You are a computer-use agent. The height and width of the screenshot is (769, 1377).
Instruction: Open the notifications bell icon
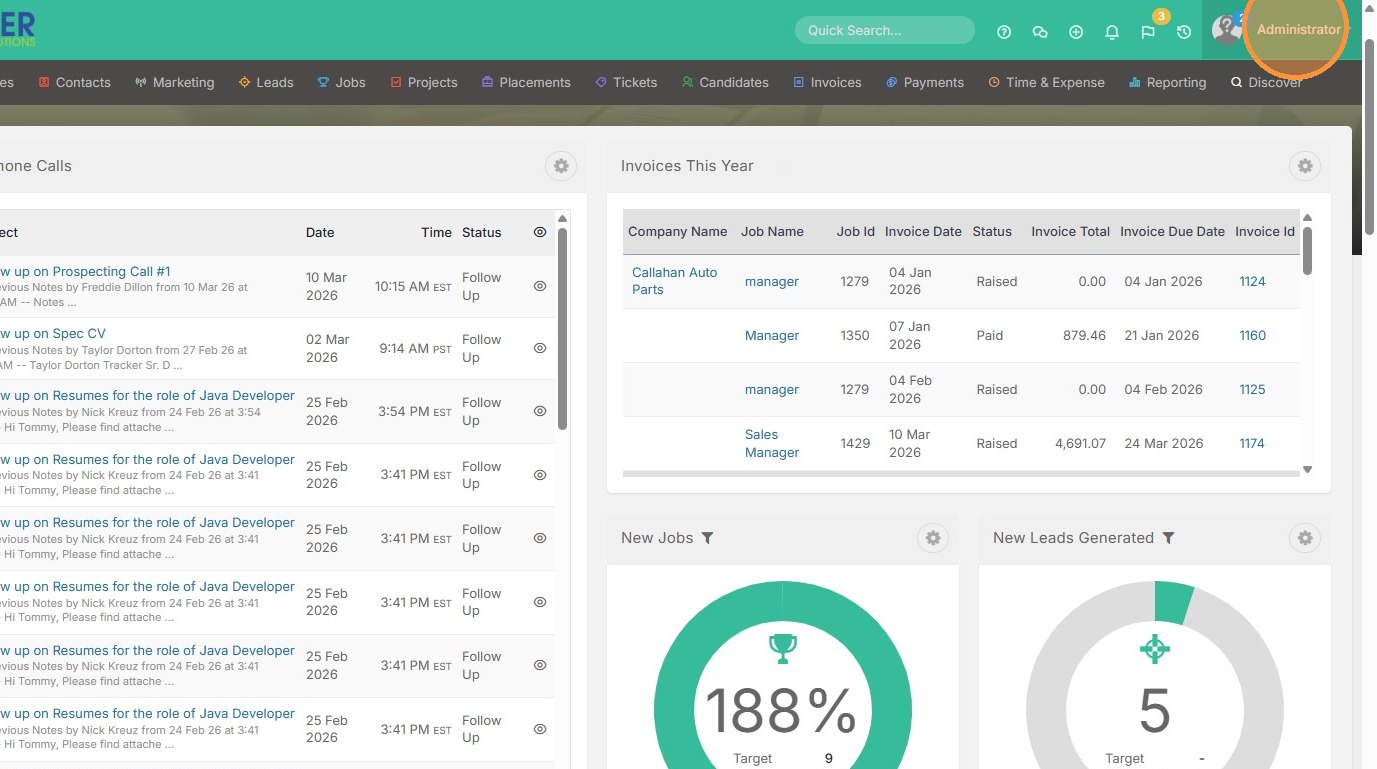(x=1112, y=32)
